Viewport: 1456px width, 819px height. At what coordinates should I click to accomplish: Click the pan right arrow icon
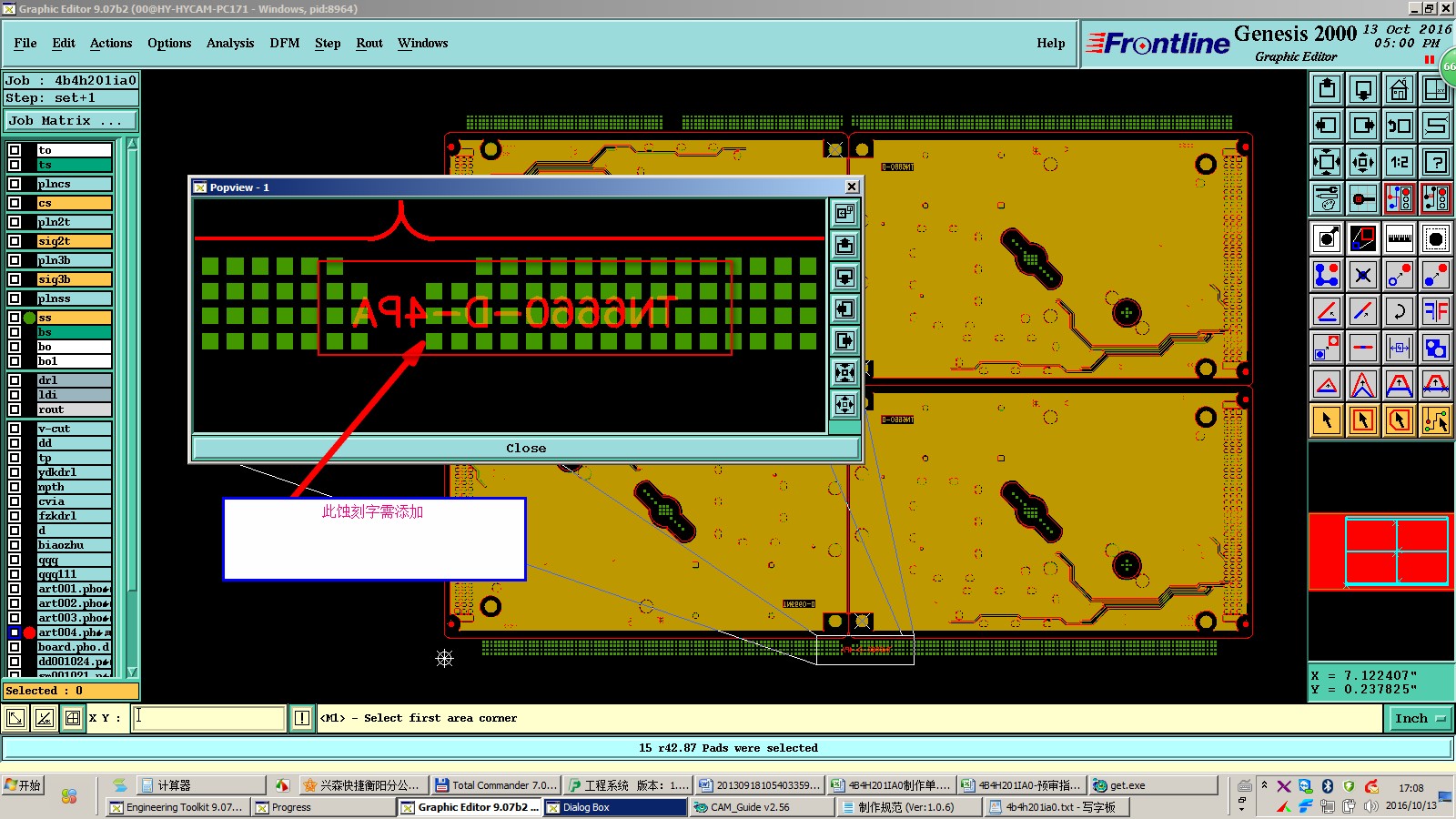tap(1363, 126)
